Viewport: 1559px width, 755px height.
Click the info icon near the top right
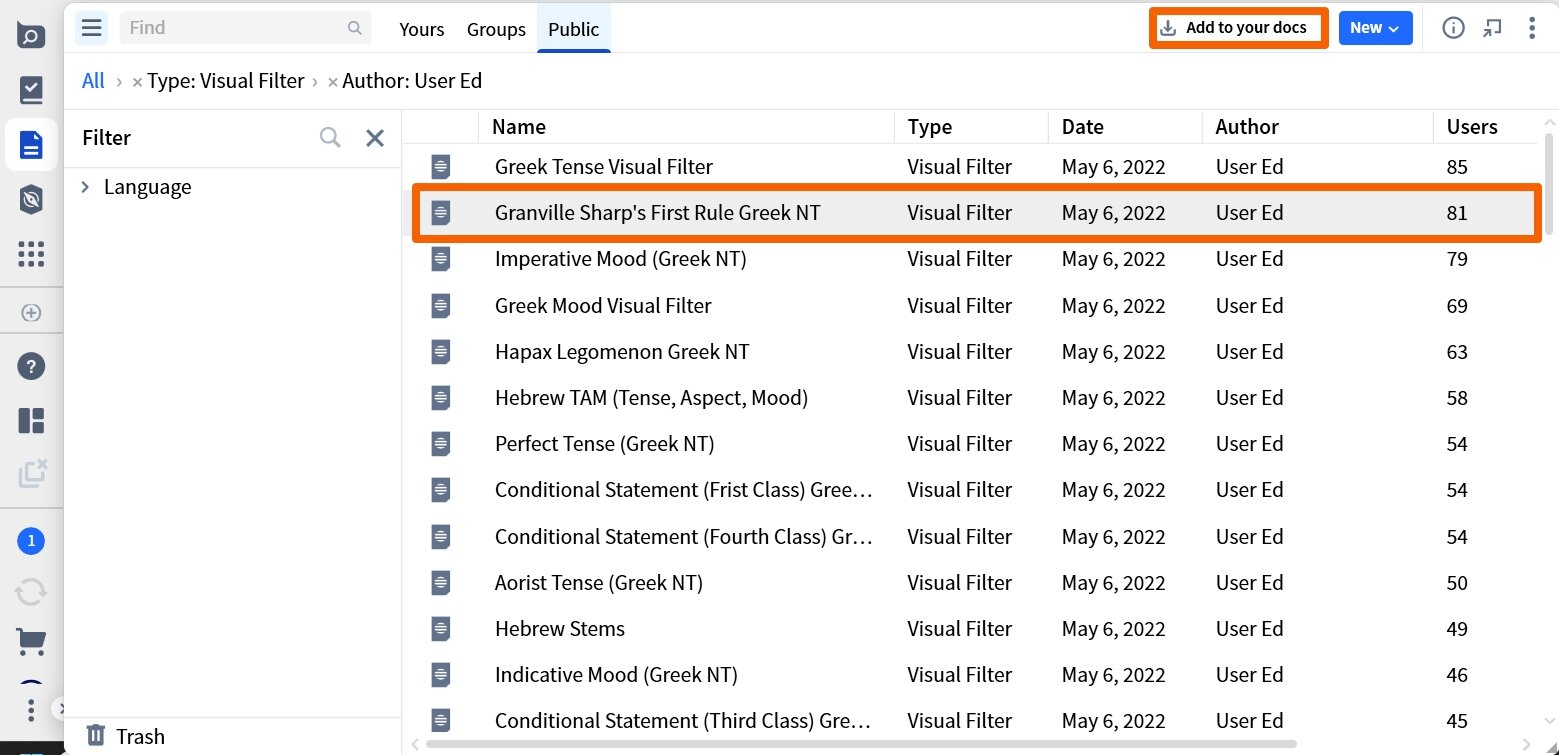click(1453, 28)
